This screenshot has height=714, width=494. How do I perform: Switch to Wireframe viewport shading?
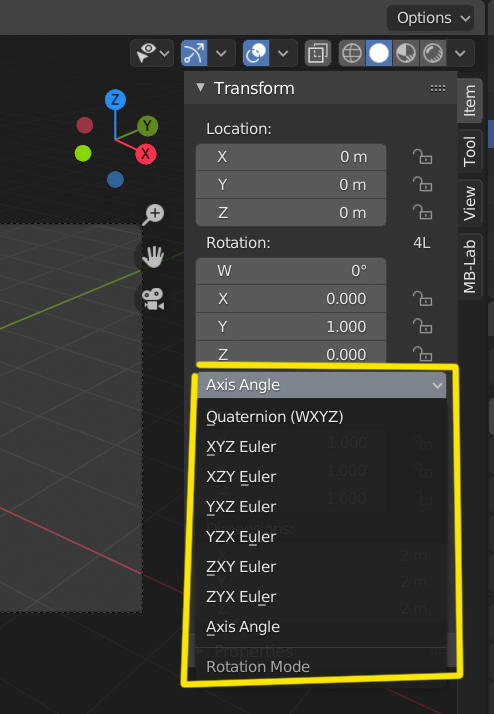(352, 53)
